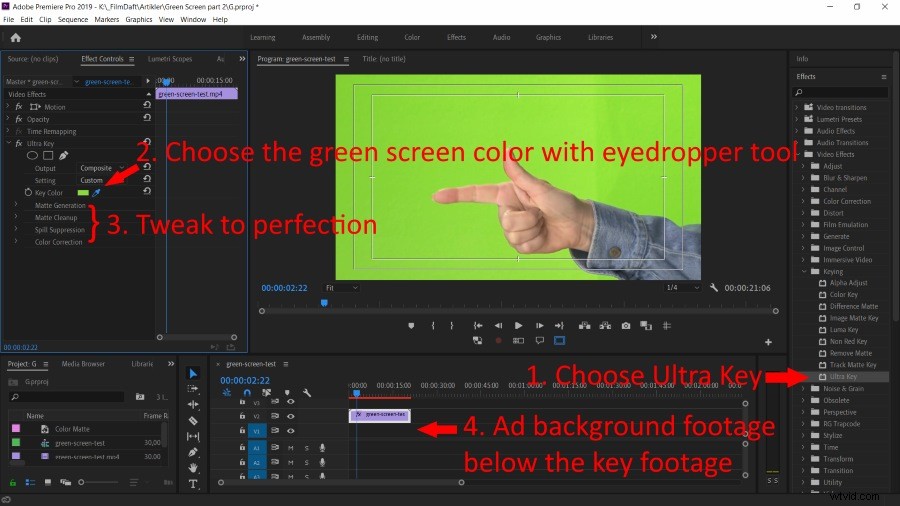Reset the Motion effect

click(x=147, y=105)
